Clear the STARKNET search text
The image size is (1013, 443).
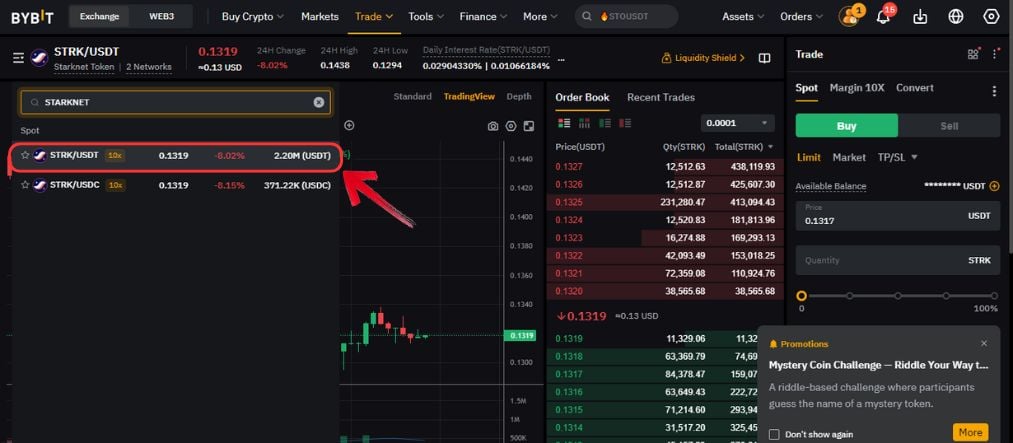[319, 102]
